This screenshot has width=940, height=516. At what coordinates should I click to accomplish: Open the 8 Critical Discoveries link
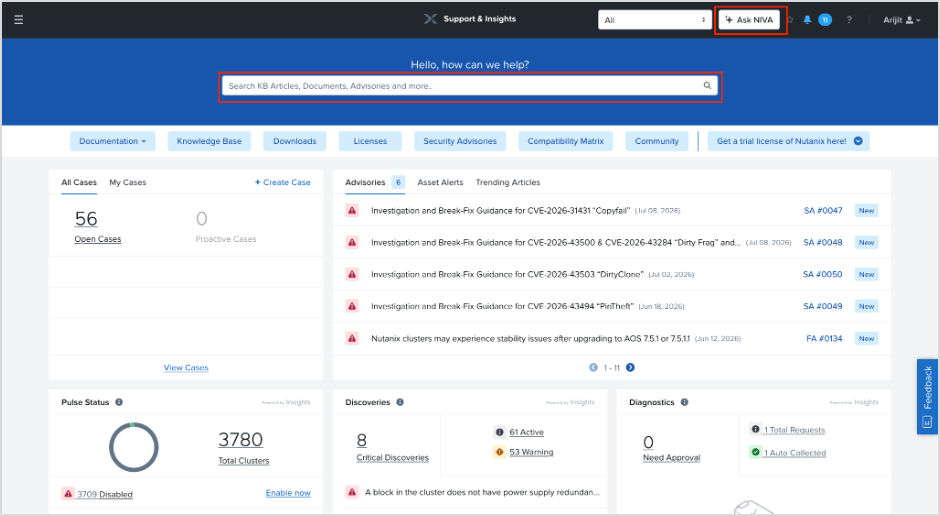(393, 448)
